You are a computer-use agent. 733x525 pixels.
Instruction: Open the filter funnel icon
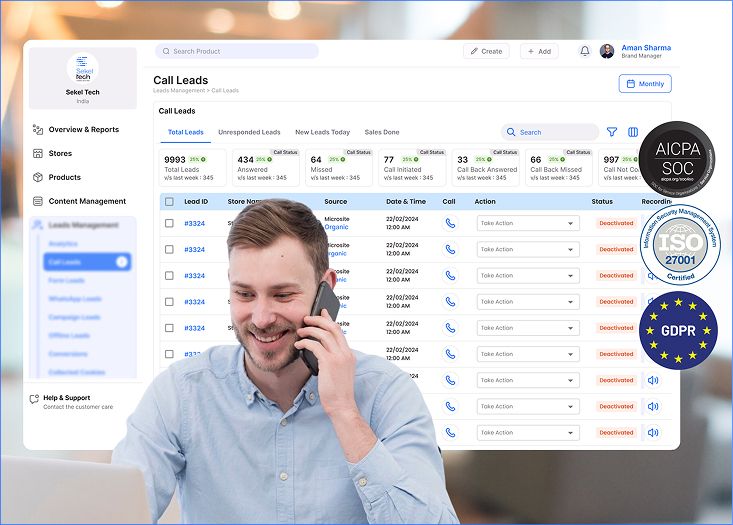tap(611, 132)
